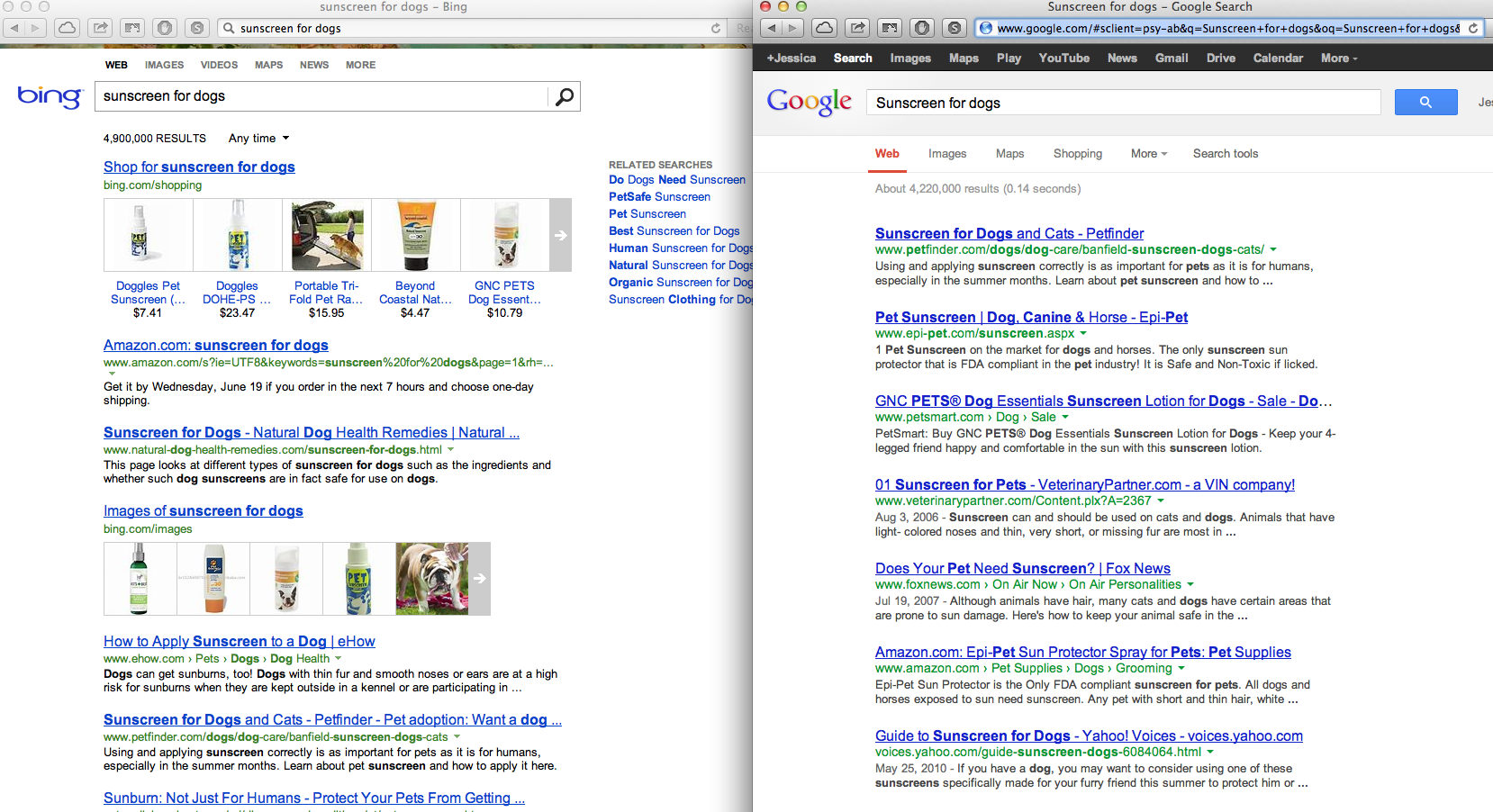1493x812 pixels.
Task: Open Guide to Sunscreen for Dogs Yahoo Voices
Action: coord(1089,736)
